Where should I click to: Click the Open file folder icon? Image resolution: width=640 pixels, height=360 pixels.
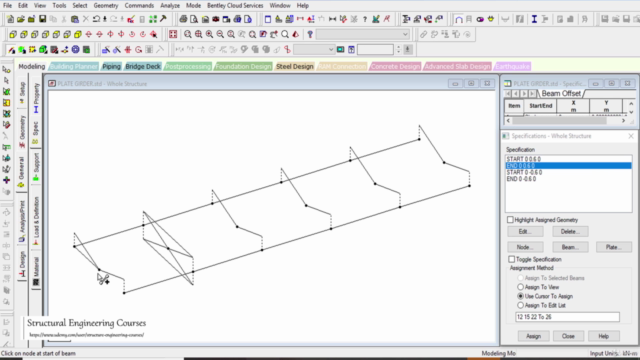click(x=21, y=19)
